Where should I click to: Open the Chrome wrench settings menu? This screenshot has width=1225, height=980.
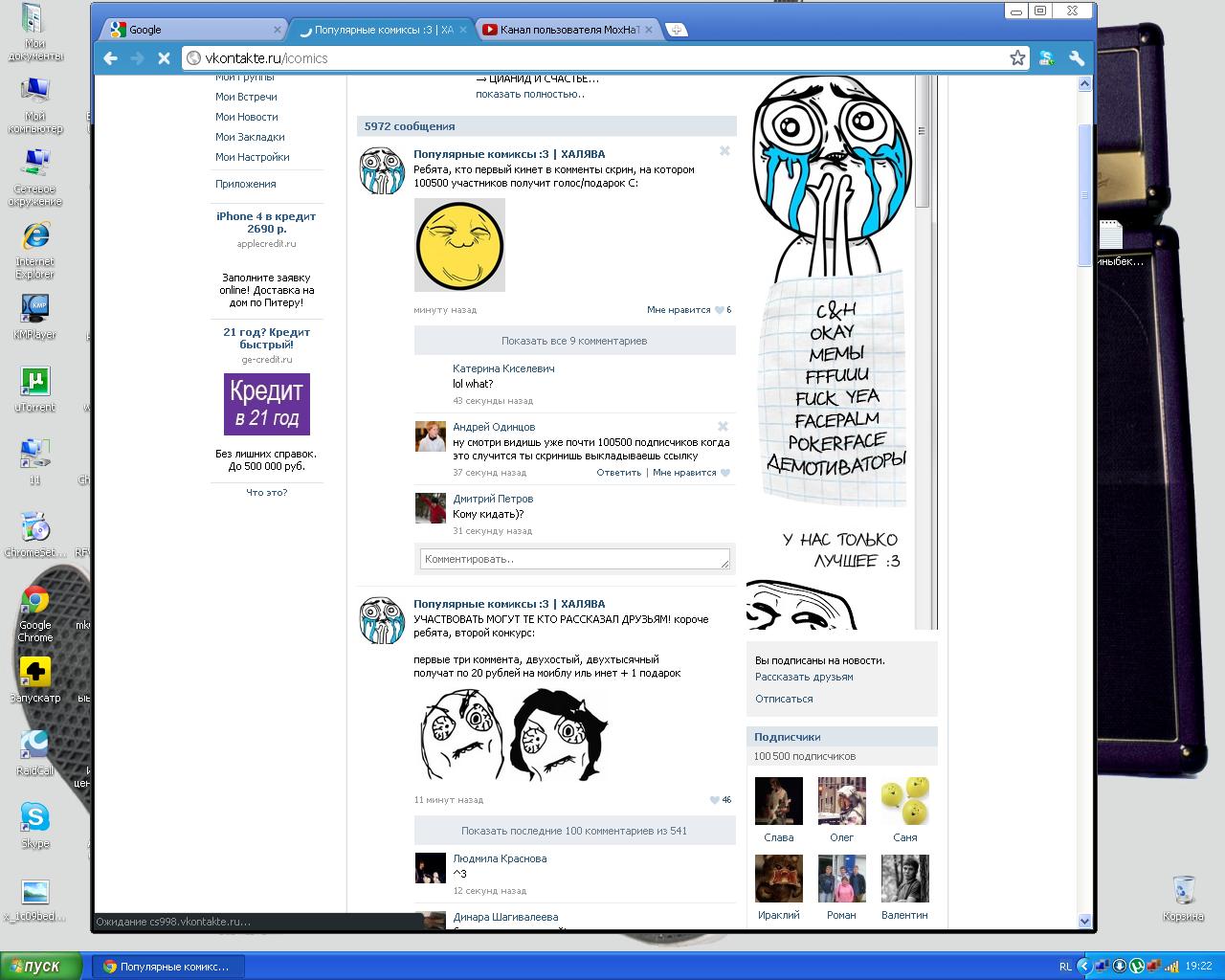(x=1077, y=58)
